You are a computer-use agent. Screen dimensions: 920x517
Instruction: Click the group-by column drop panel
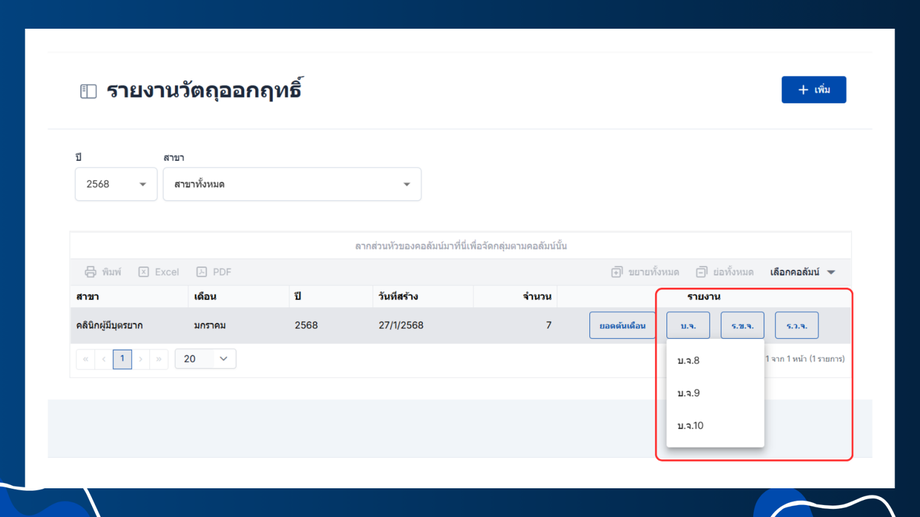pyautogui.click(x=461, y=245)
